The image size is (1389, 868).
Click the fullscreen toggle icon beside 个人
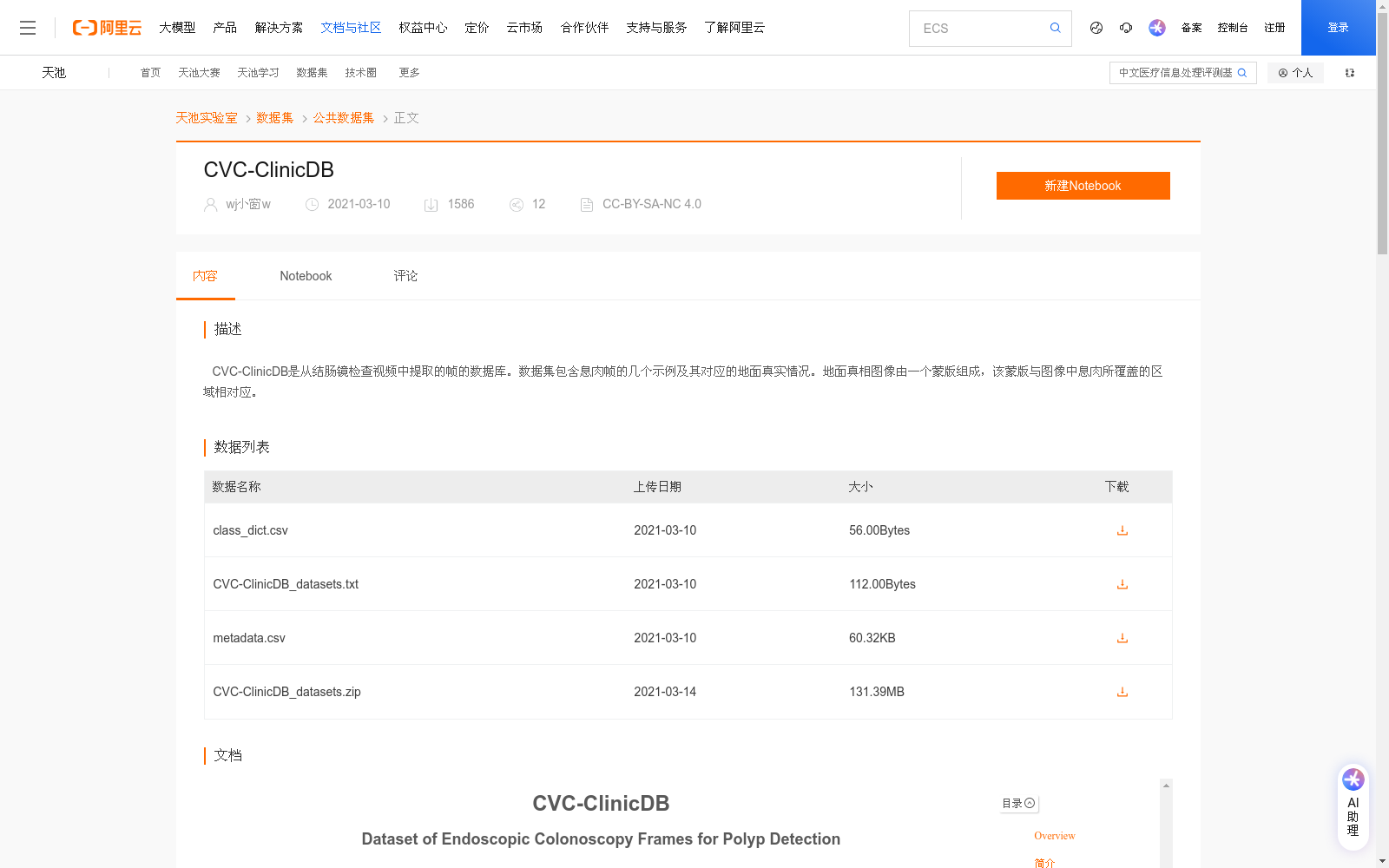pos(1350,73)
